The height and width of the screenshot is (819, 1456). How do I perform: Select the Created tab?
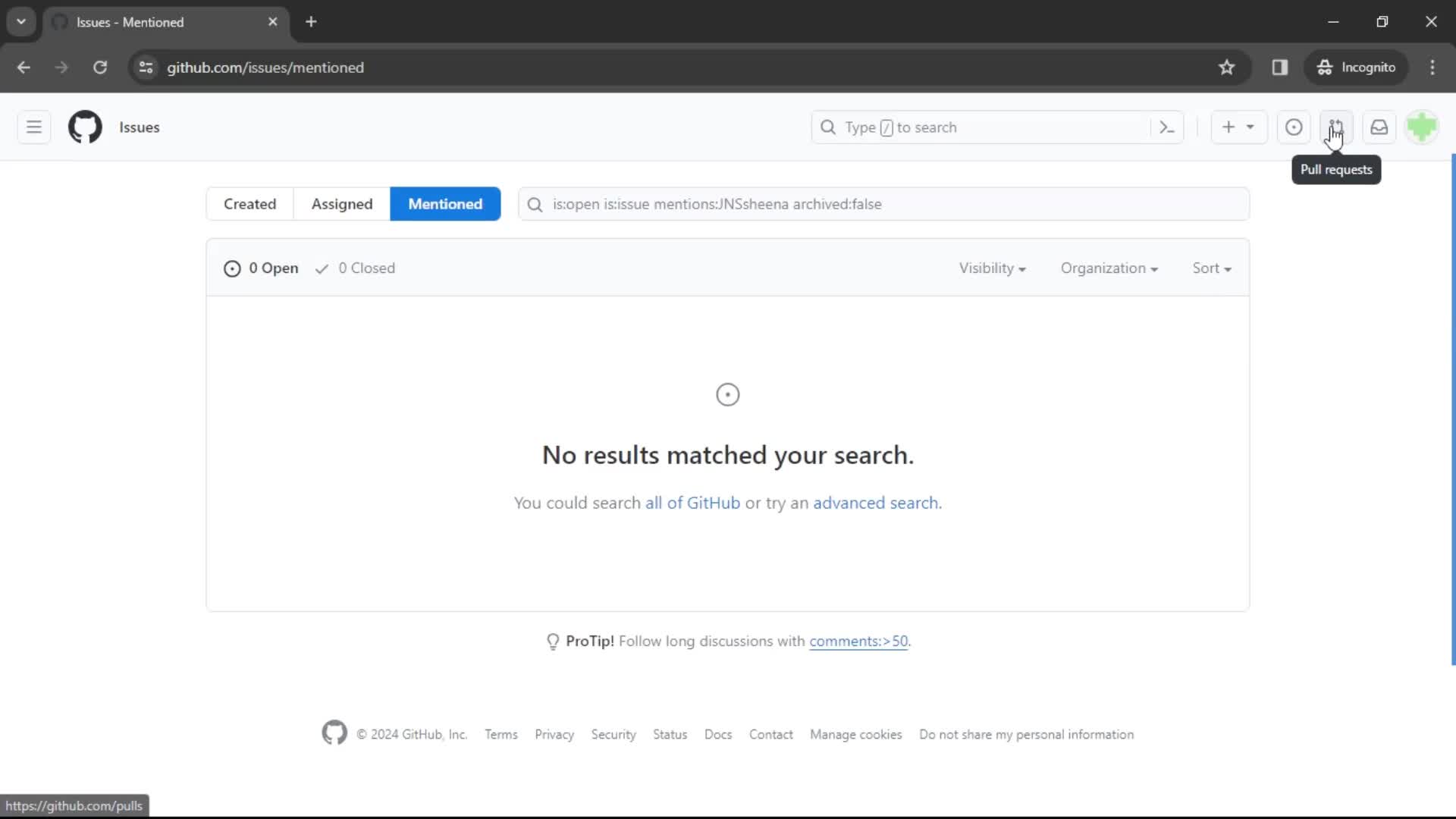(250, 204)
